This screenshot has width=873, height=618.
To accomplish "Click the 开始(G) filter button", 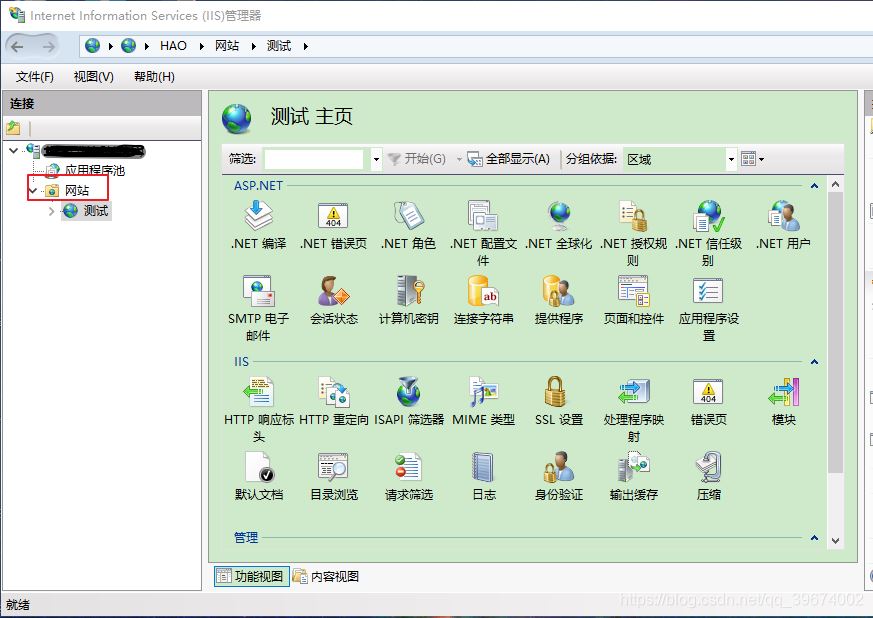I will (417, 159).
